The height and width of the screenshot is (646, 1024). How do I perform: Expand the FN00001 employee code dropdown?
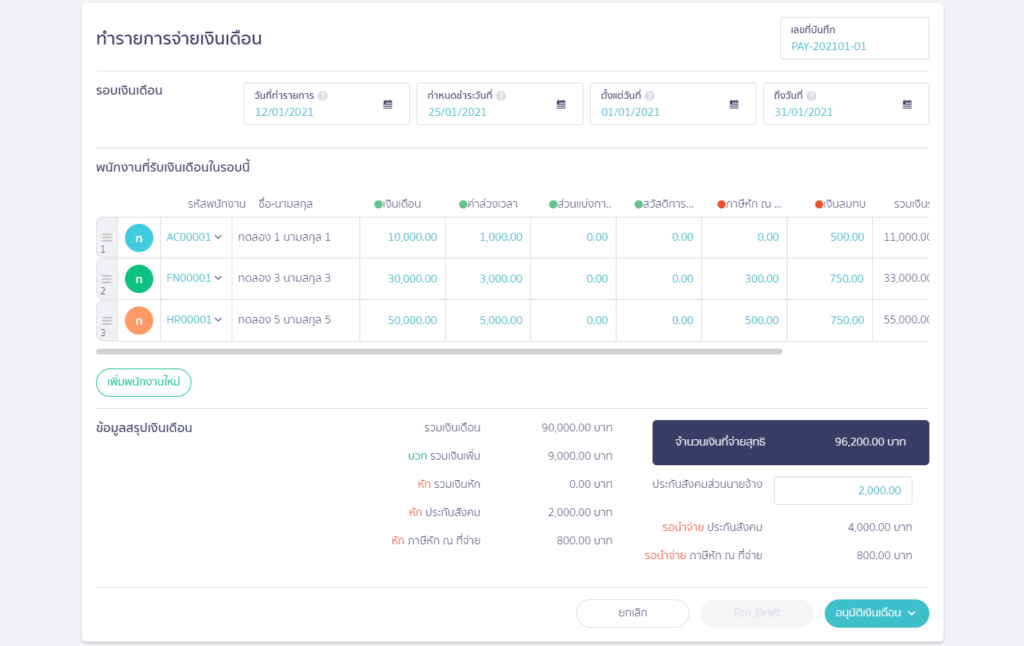(219, 278)
